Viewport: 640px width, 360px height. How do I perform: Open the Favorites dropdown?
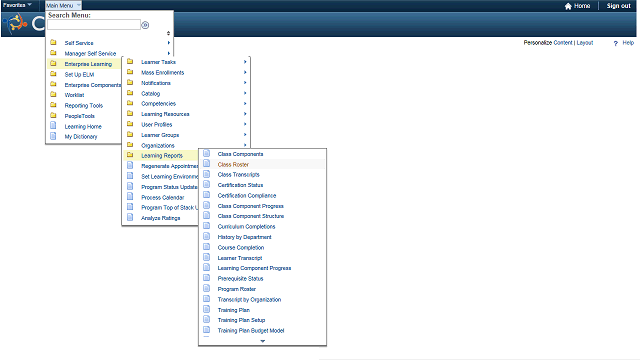coord(17,5)
